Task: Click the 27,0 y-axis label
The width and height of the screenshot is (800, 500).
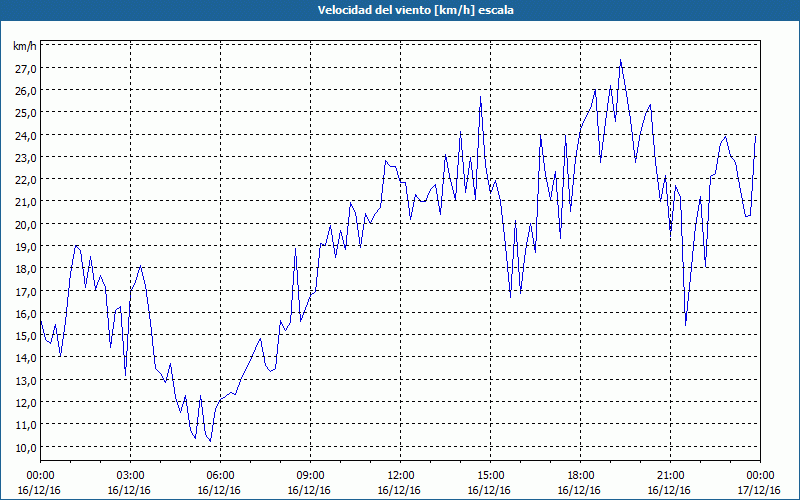Action: click(26, 68)
